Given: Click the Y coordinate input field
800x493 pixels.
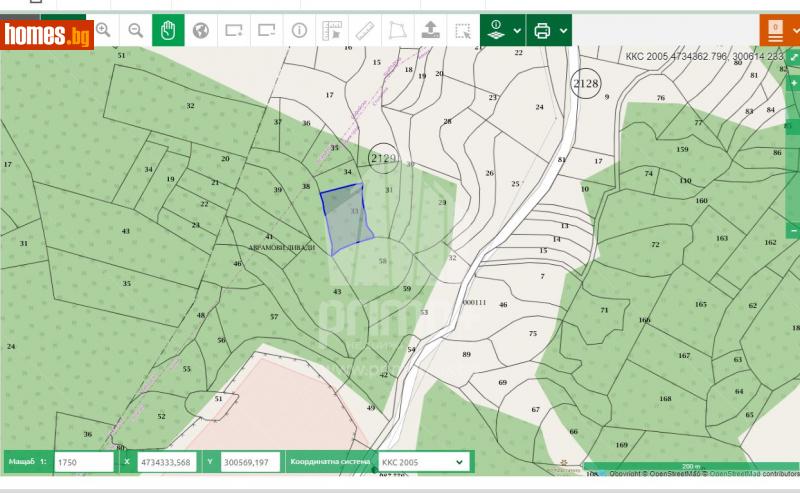Looking at the screenshot, I should (x=249, y=462).
